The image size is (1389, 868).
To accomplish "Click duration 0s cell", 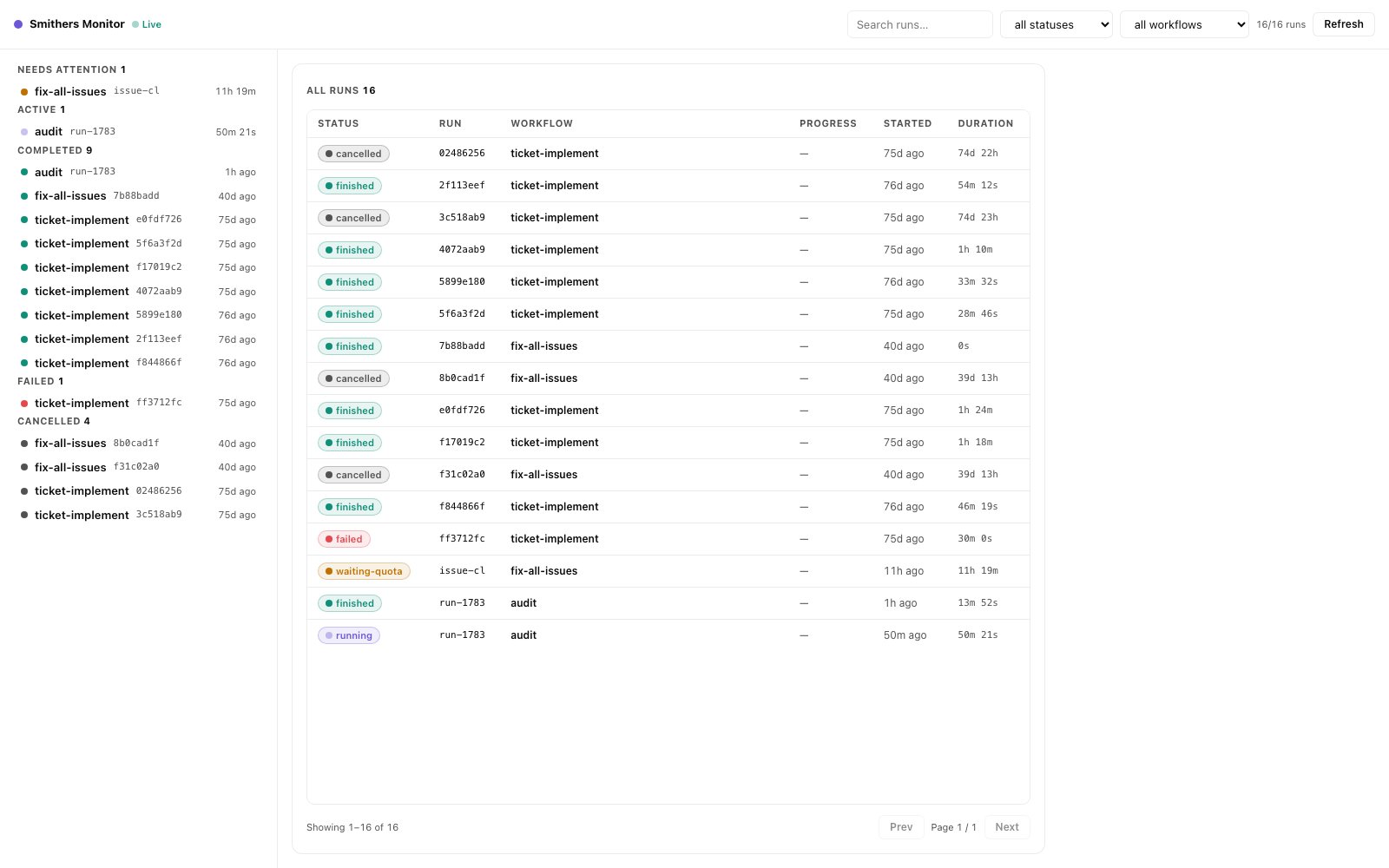I will point(964,345).
